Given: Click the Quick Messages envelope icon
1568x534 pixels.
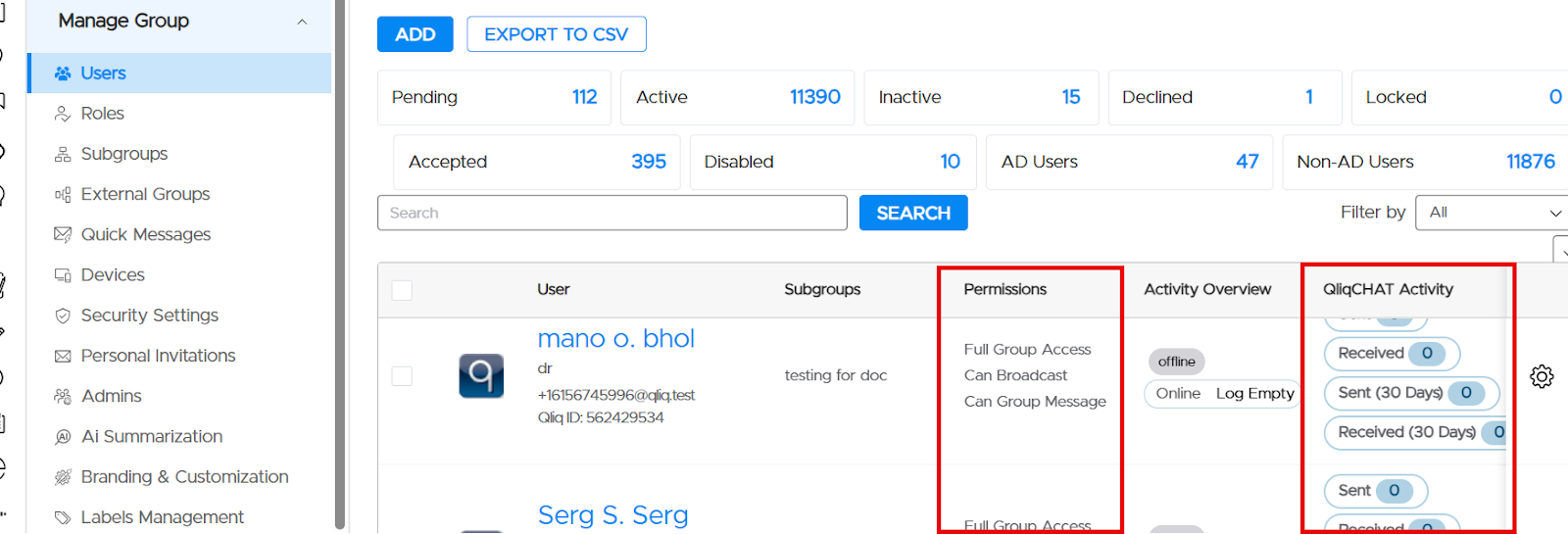Looking at the screenshot, I should tap(63, 234).
